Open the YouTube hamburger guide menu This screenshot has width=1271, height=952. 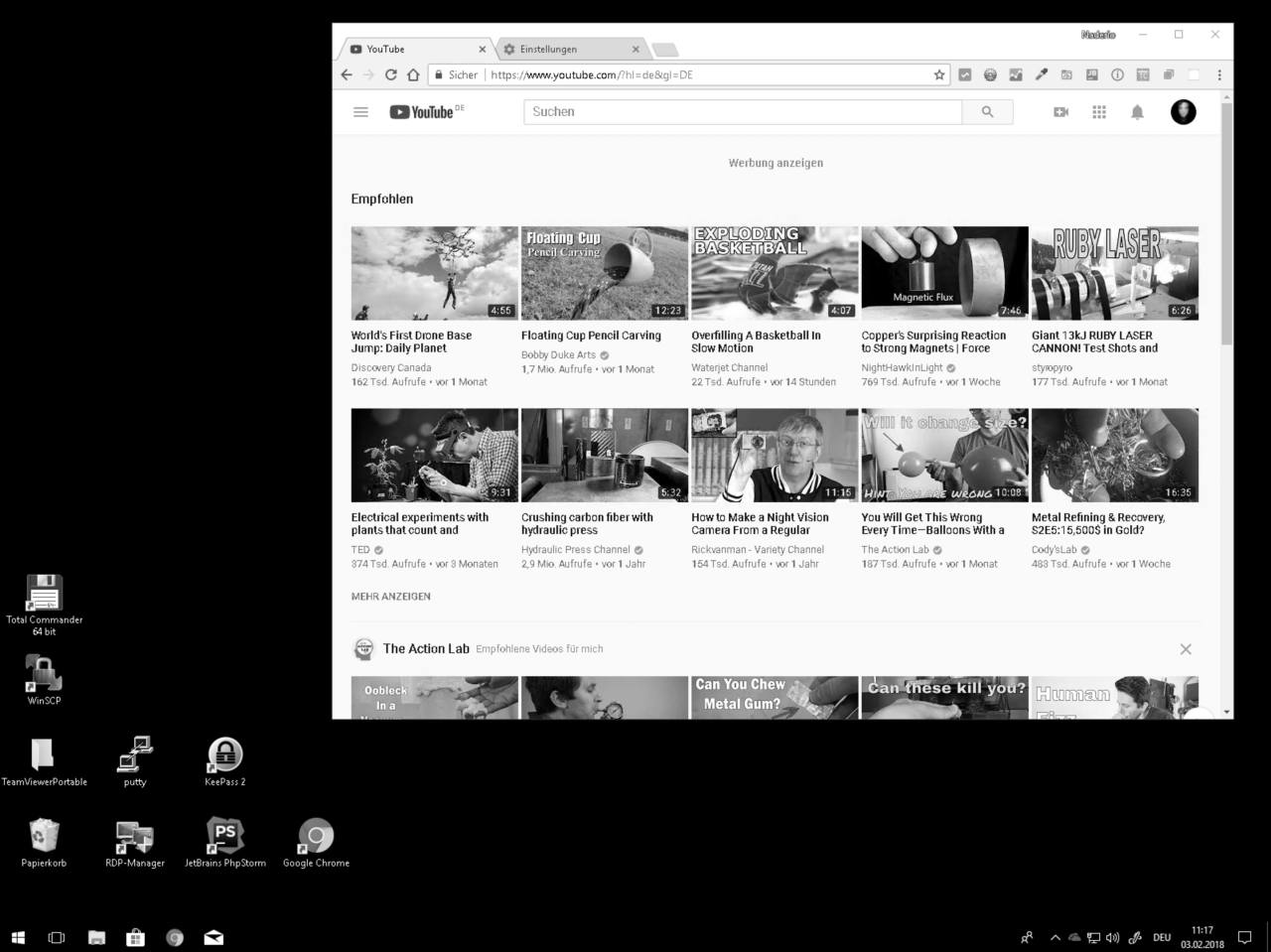[x=360, y=112]
